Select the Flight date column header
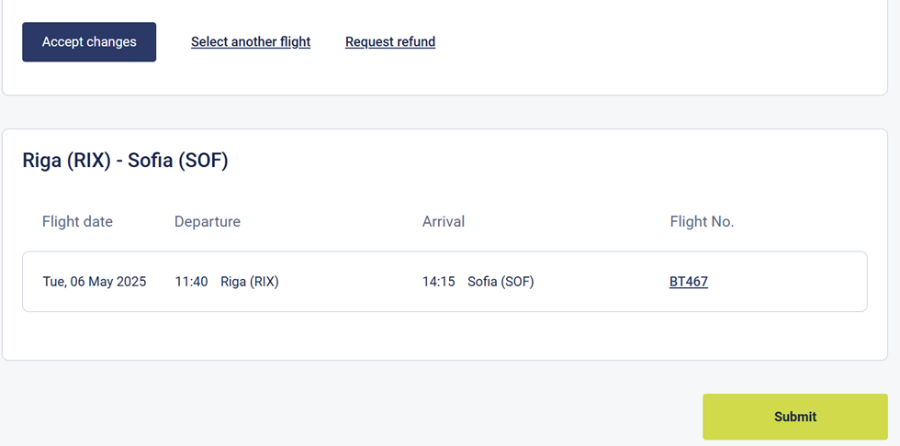The height and width of the screenshot is (446, 900). 77,222
